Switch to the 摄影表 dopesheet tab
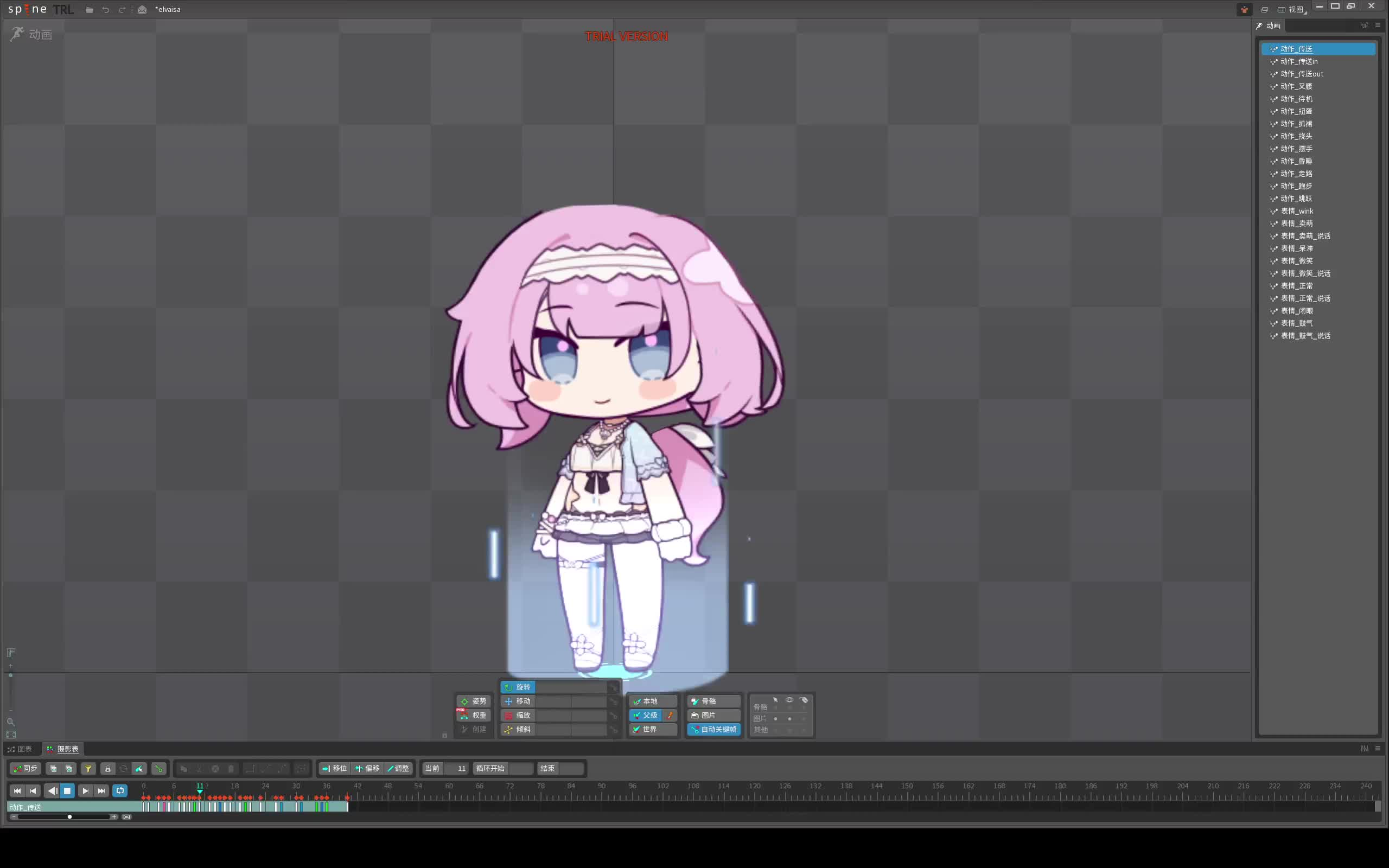 [63, 749]
